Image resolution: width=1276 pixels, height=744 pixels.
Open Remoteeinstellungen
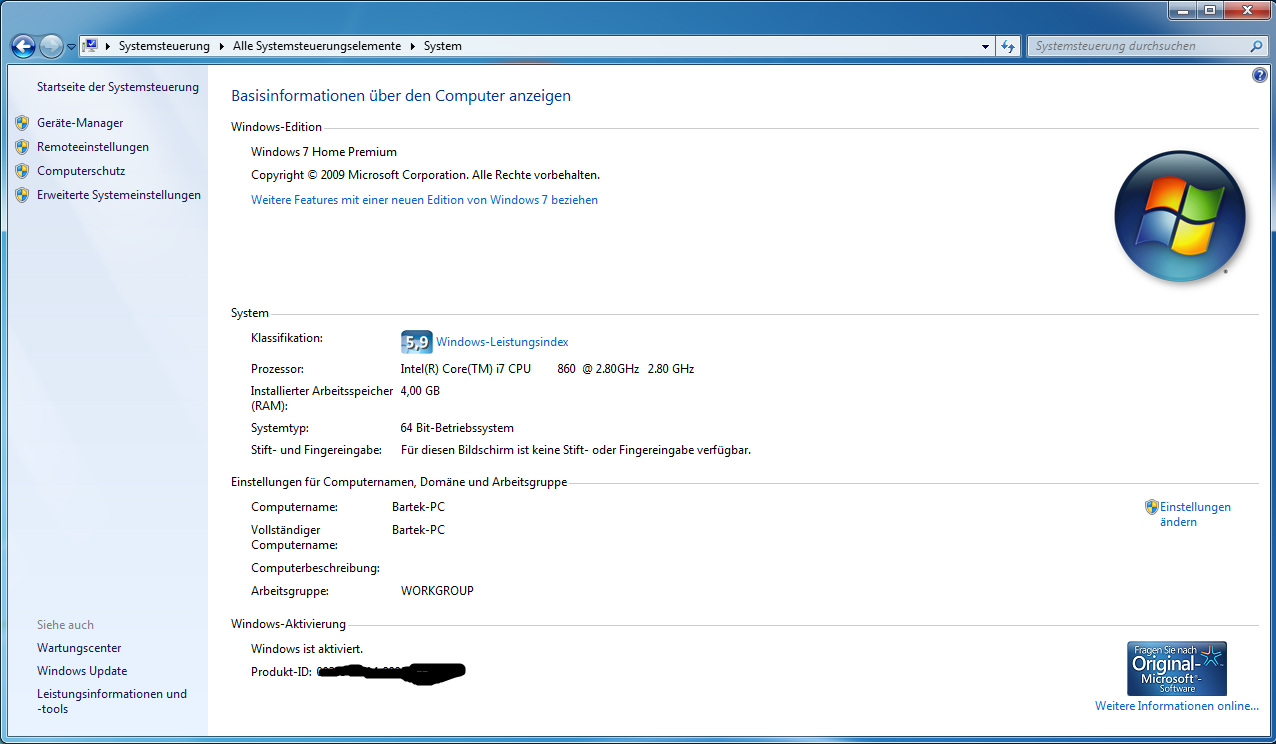tap(93, 147)
